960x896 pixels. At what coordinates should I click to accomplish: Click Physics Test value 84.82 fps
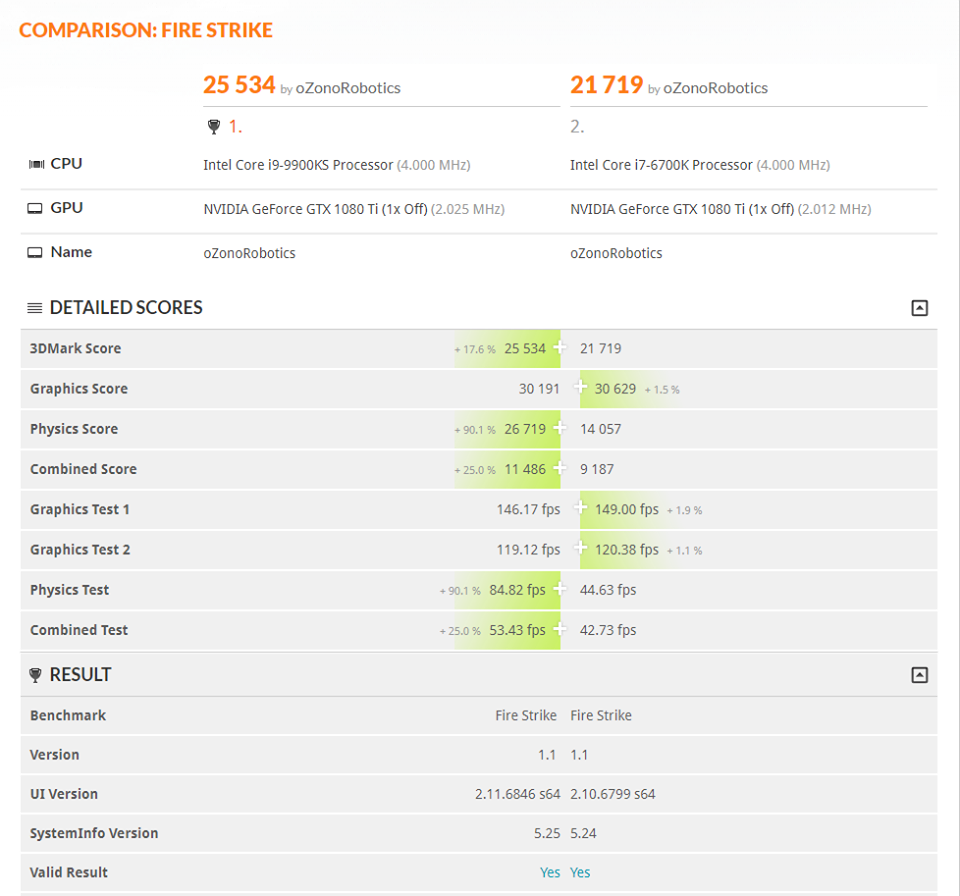[x=517, y=590]
